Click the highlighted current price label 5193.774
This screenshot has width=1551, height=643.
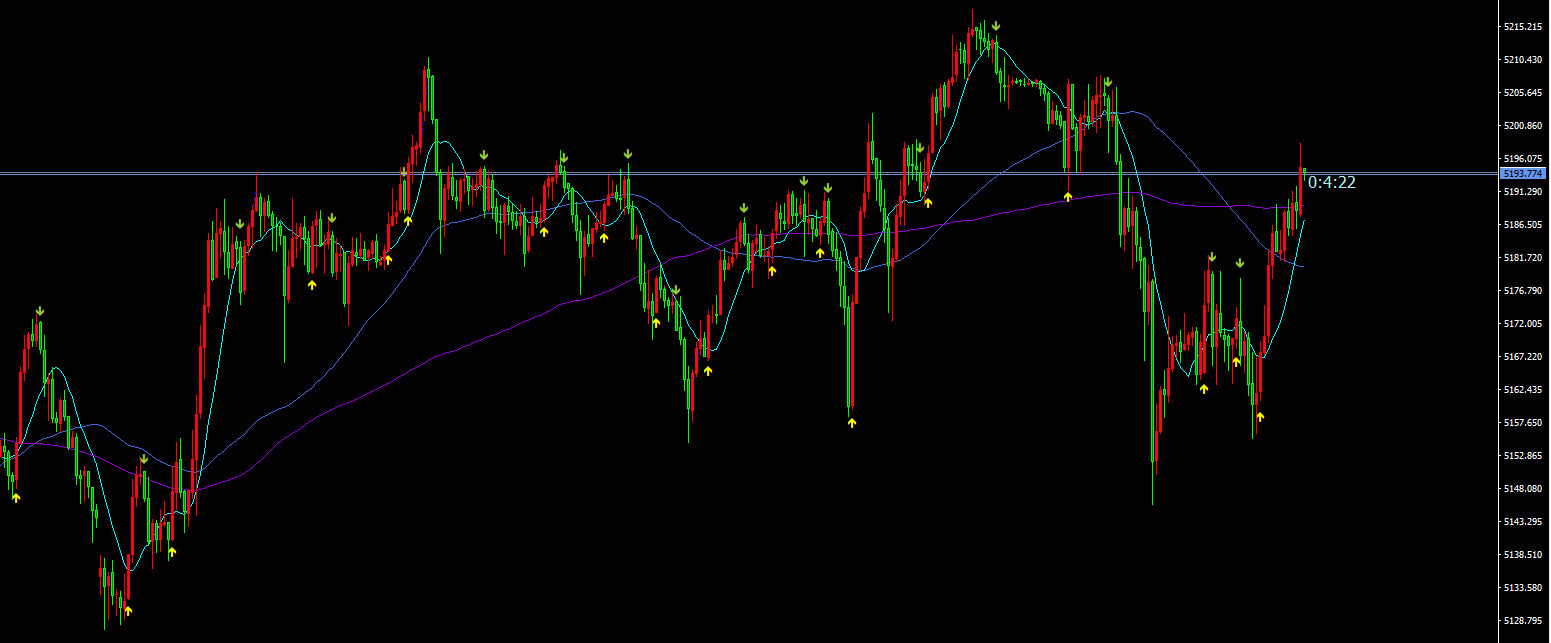click(1523, 174)
